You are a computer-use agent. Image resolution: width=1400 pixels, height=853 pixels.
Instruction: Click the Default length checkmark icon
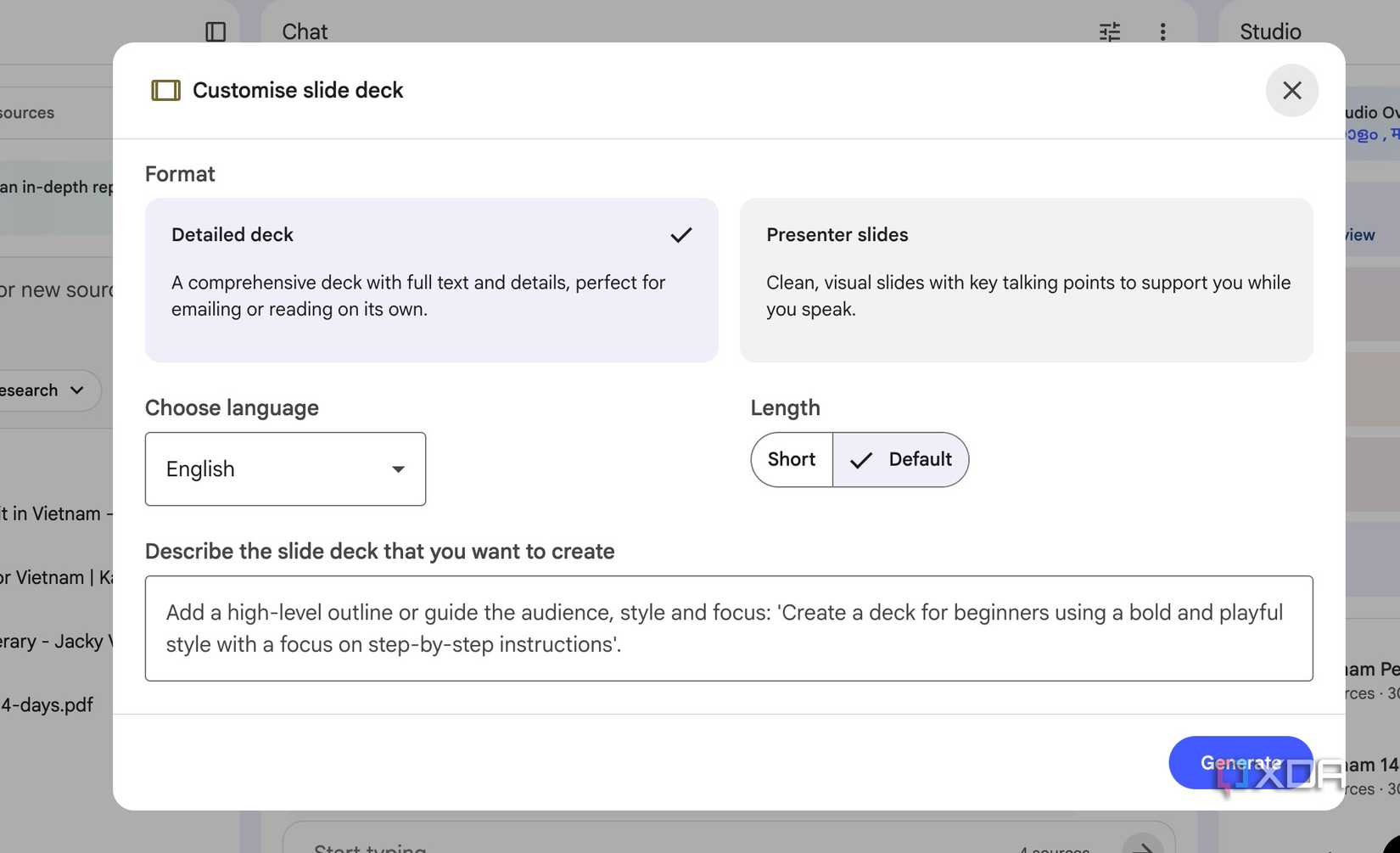click(861, 460)
